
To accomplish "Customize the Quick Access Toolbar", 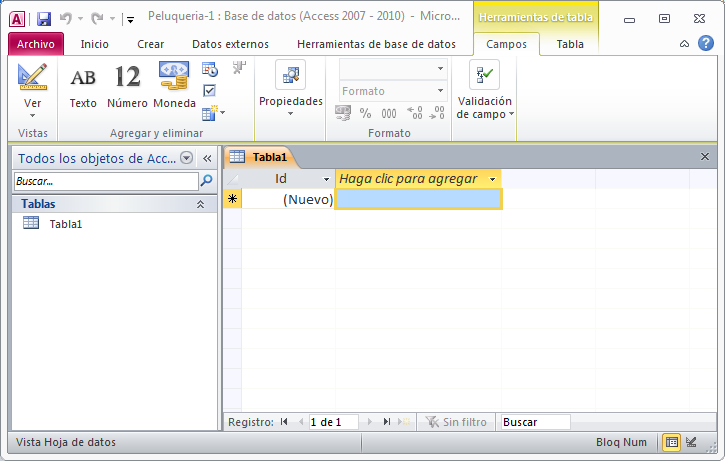I will click(x=131, y=19).
